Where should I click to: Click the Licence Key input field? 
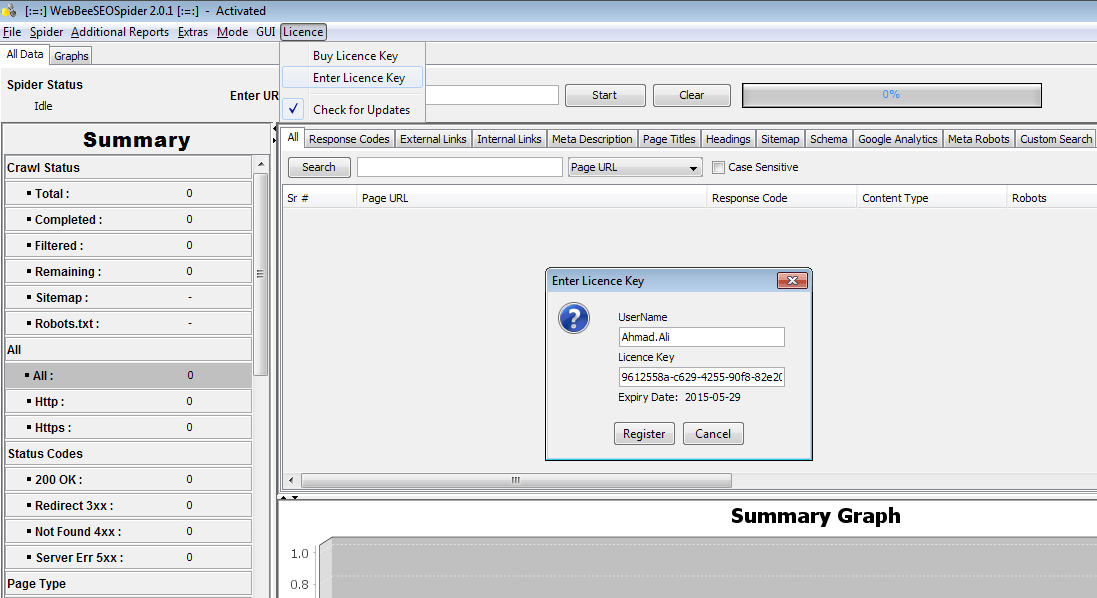701,377
